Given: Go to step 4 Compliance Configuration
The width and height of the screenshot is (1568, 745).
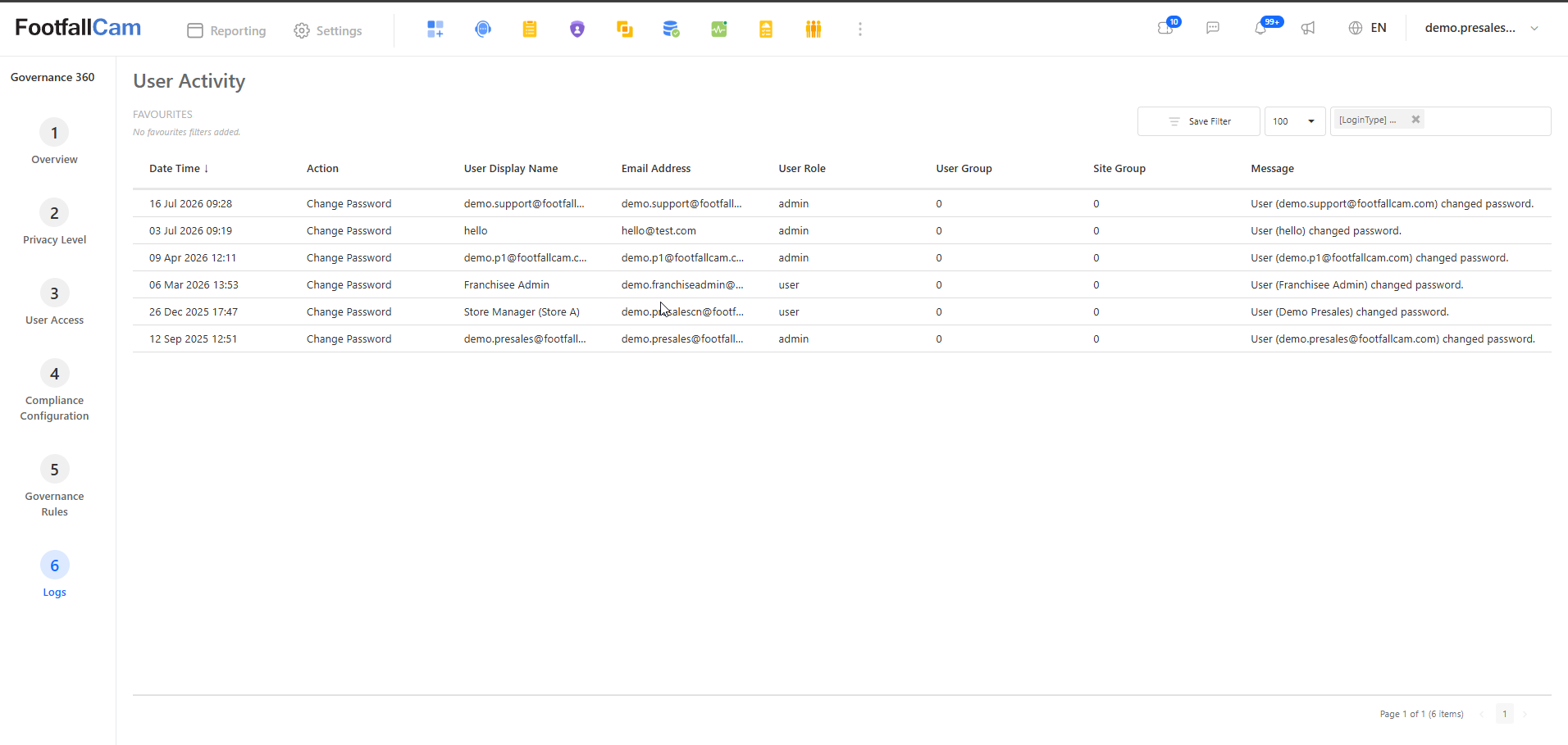Looking at the screenshot, I should 54,391.
